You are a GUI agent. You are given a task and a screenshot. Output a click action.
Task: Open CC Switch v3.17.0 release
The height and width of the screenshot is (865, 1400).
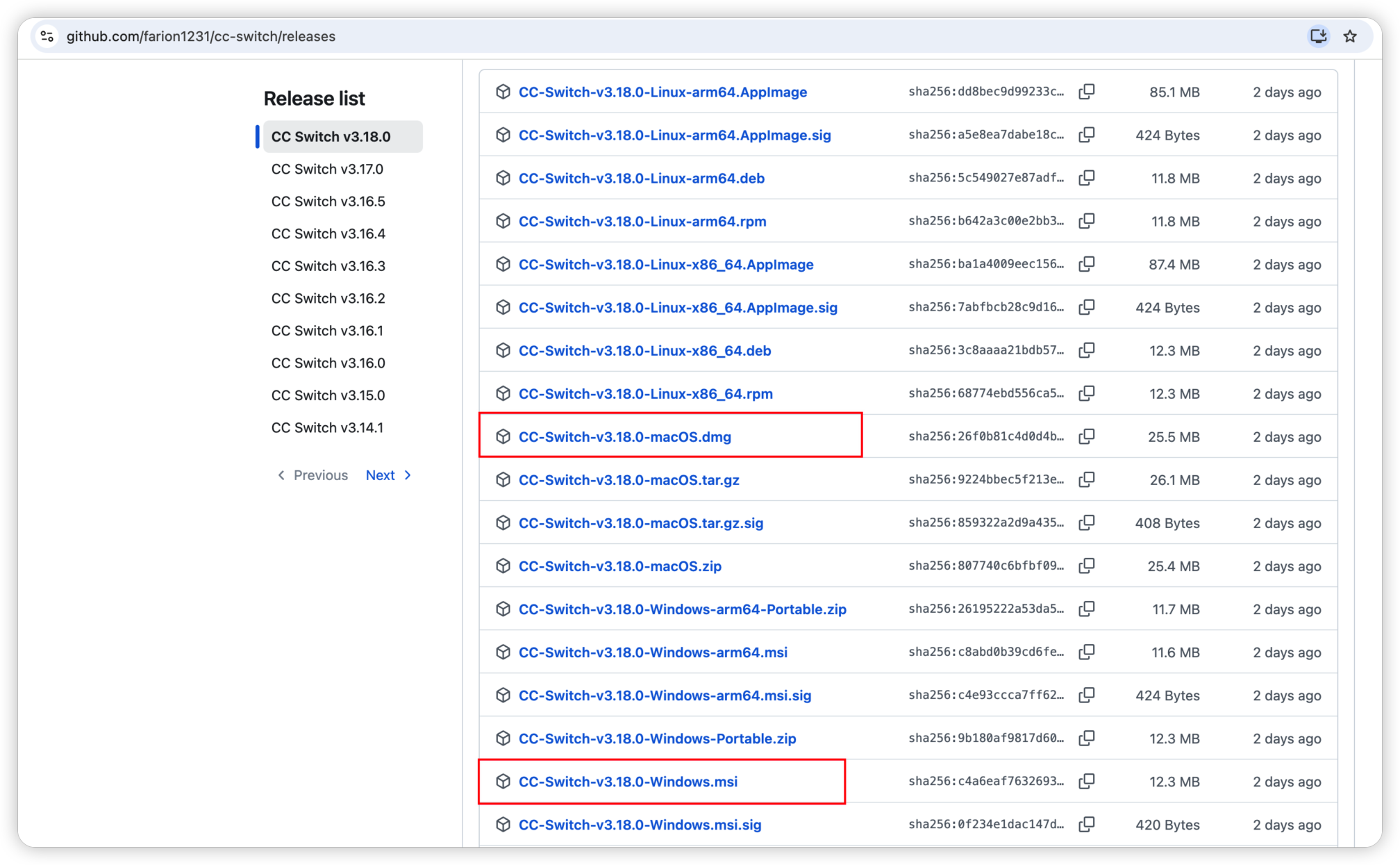pos(327,169)
